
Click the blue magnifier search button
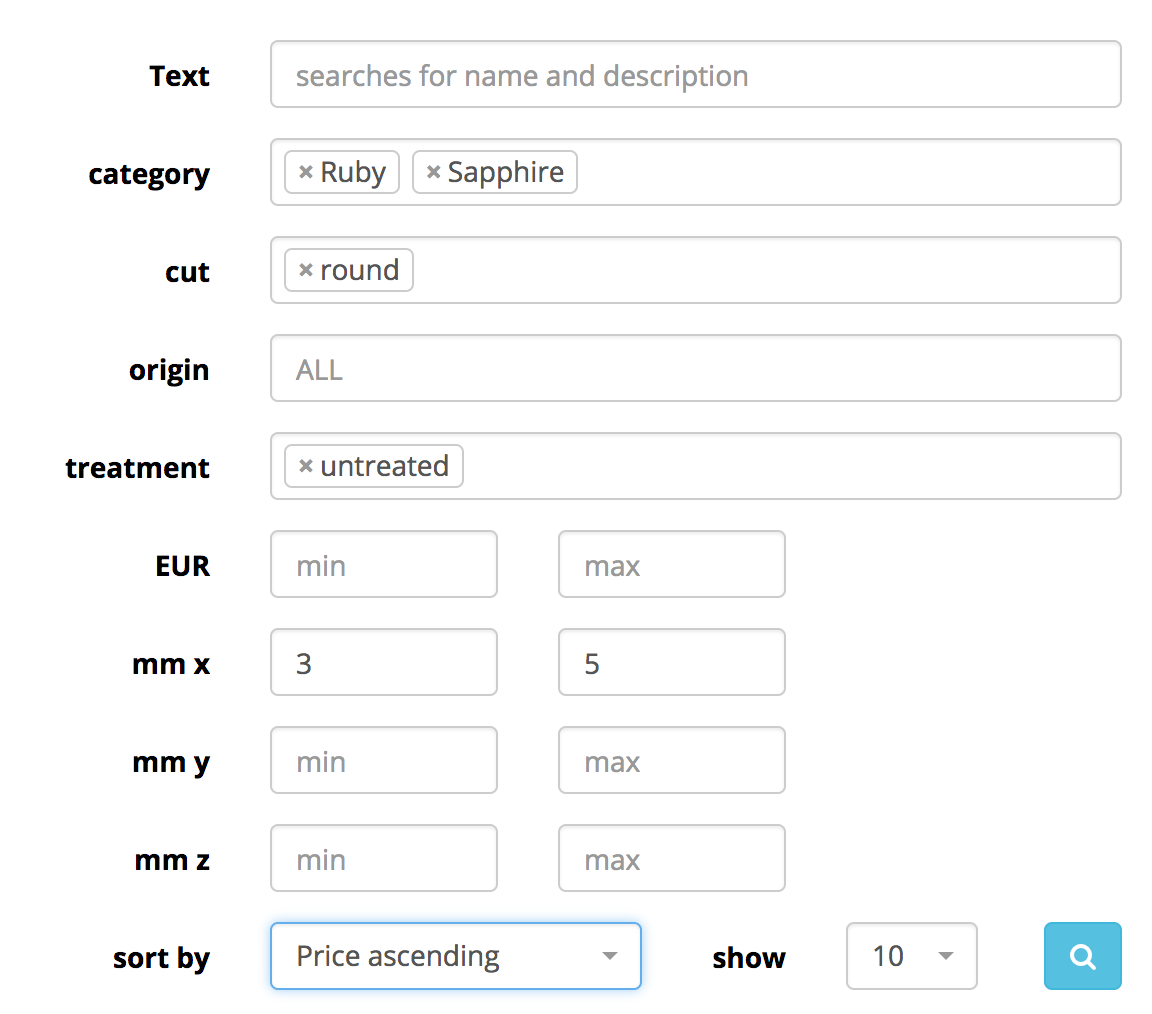1082,956
